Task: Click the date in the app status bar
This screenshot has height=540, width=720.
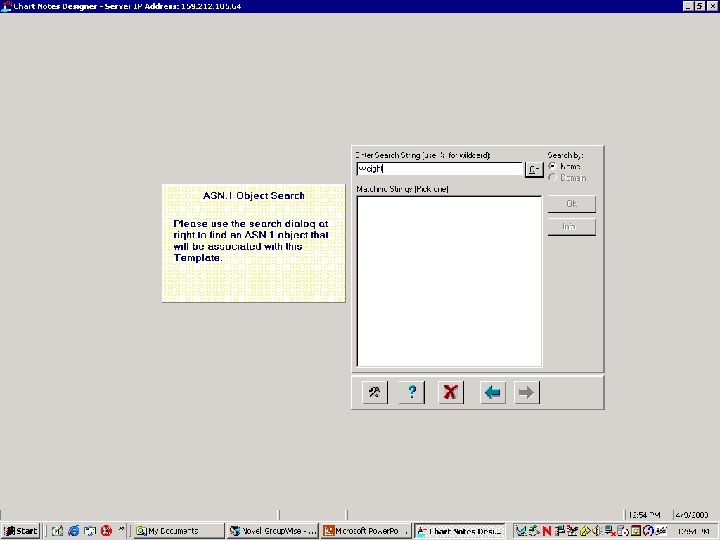Action: (692, 515)
